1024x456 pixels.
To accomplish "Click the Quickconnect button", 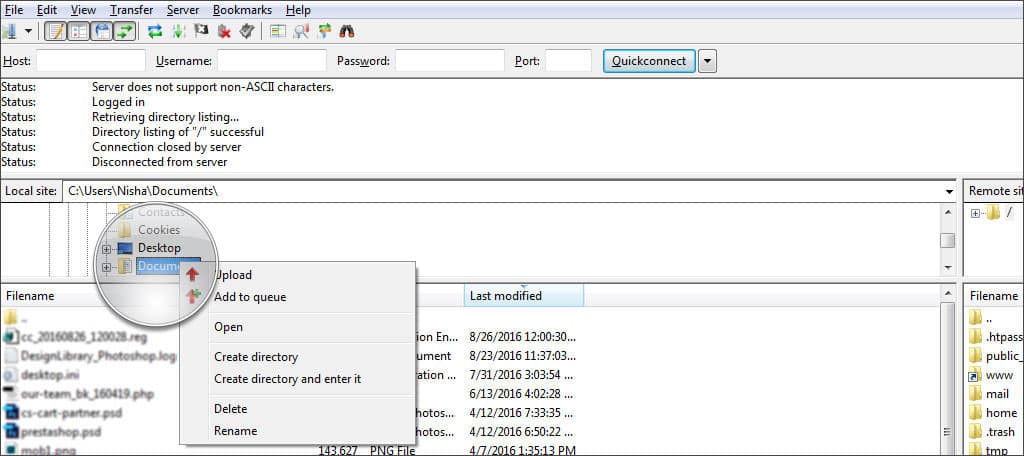I will (649, 61).
